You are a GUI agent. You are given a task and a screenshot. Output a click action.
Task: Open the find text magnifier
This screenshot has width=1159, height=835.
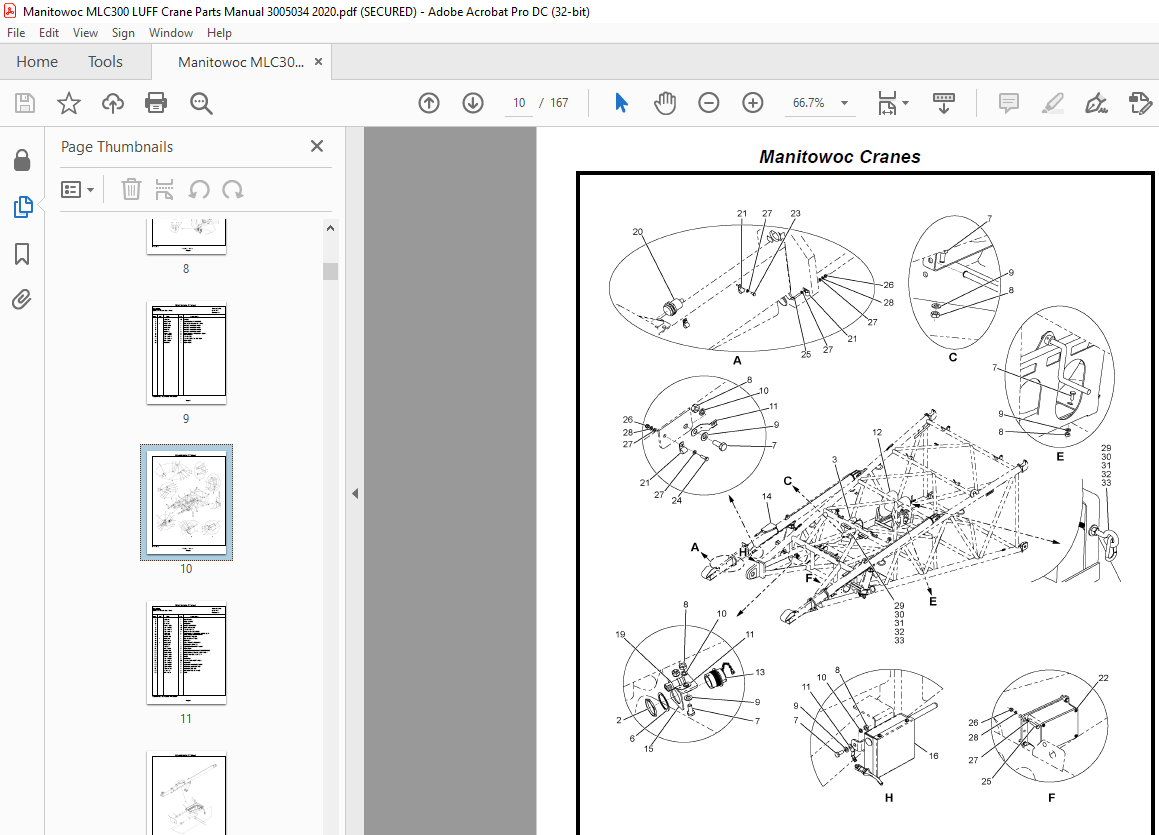pyautogui.click(x=201, y=103)
